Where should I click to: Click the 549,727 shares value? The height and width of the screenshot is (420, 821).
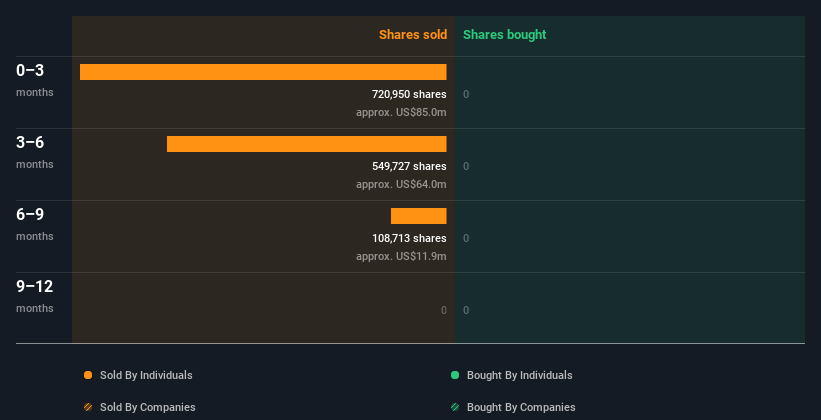[x=409, y=167]
